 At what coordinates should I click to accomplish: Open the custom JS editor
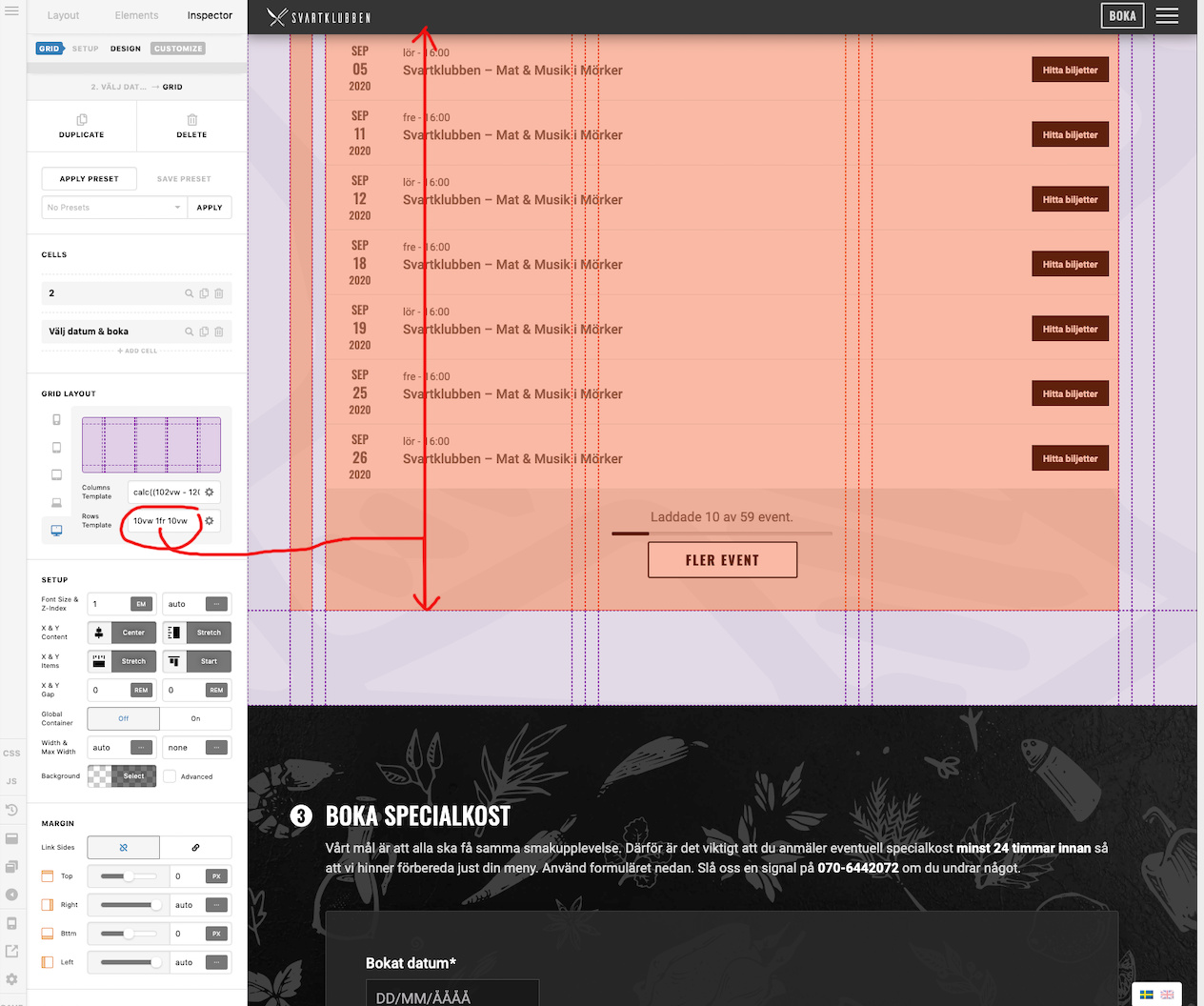(11, 781)
